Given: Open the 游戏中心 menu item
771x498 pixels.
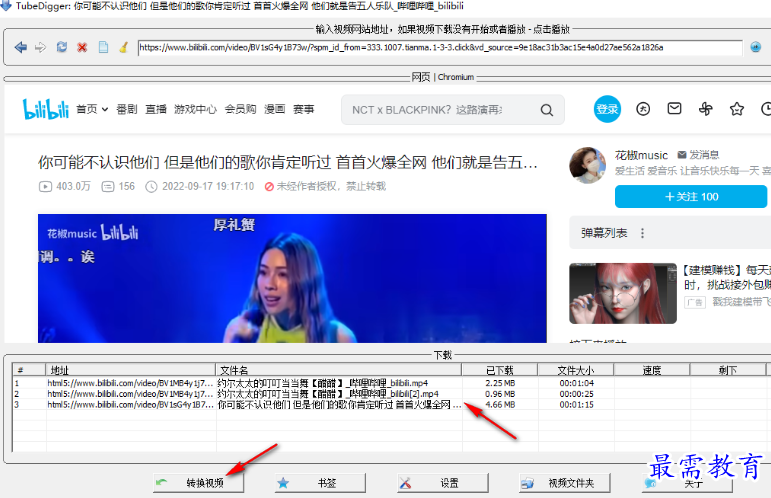Looking at the screenshot, I should (x=195, y=109).
